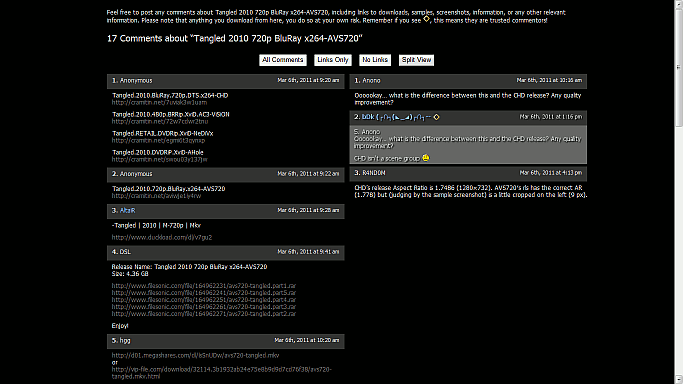The image size is (683, 384).
Task: Open filesonic avs720-tangled.part4.rar link
Action: pyautogui.click(x=203, y=300)
